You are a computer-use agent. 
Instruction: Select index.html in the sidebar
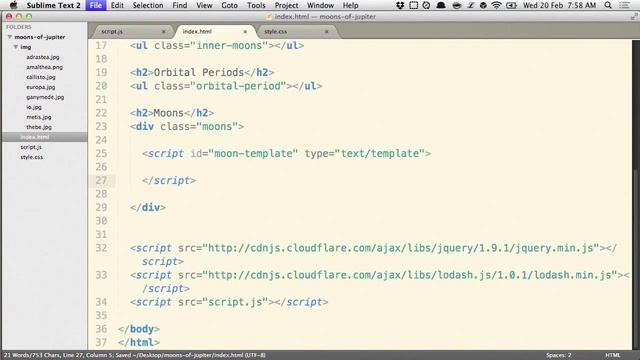(35, 137)
